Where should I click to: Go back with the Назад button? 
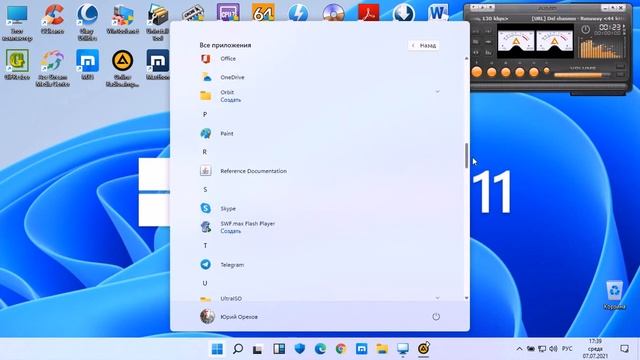(x=424, y=45)
